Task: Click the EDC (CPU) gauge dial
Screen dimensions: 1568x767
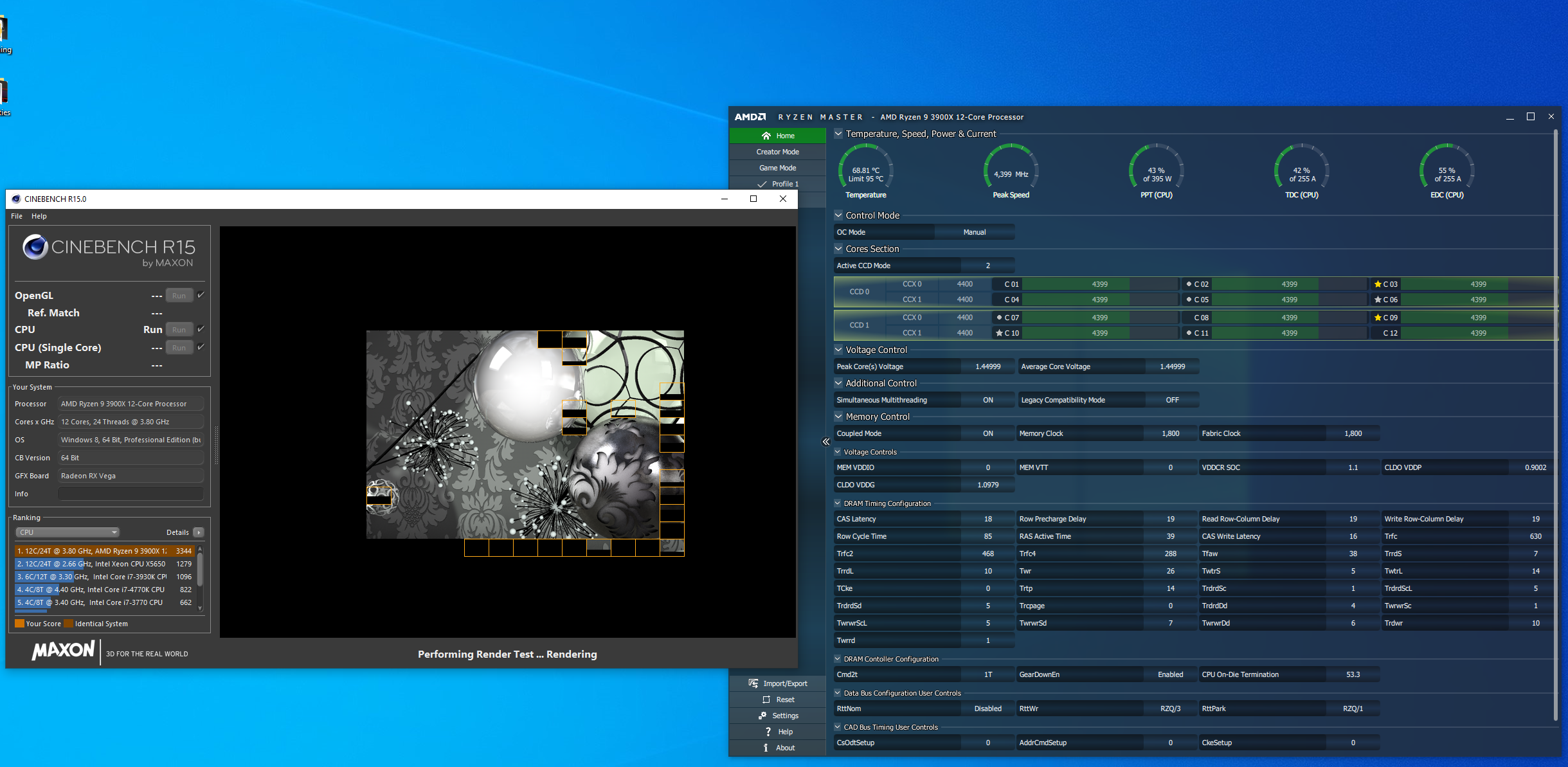Action: [1447, 167]
